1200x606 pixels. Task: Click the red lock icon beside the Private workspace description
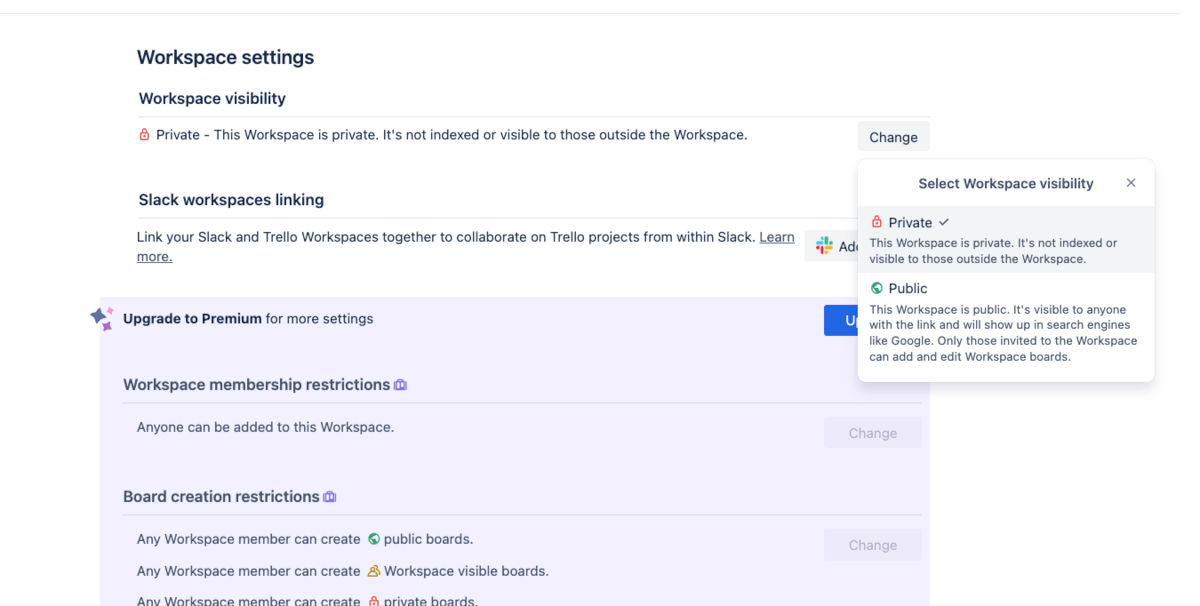pos(144,135)
